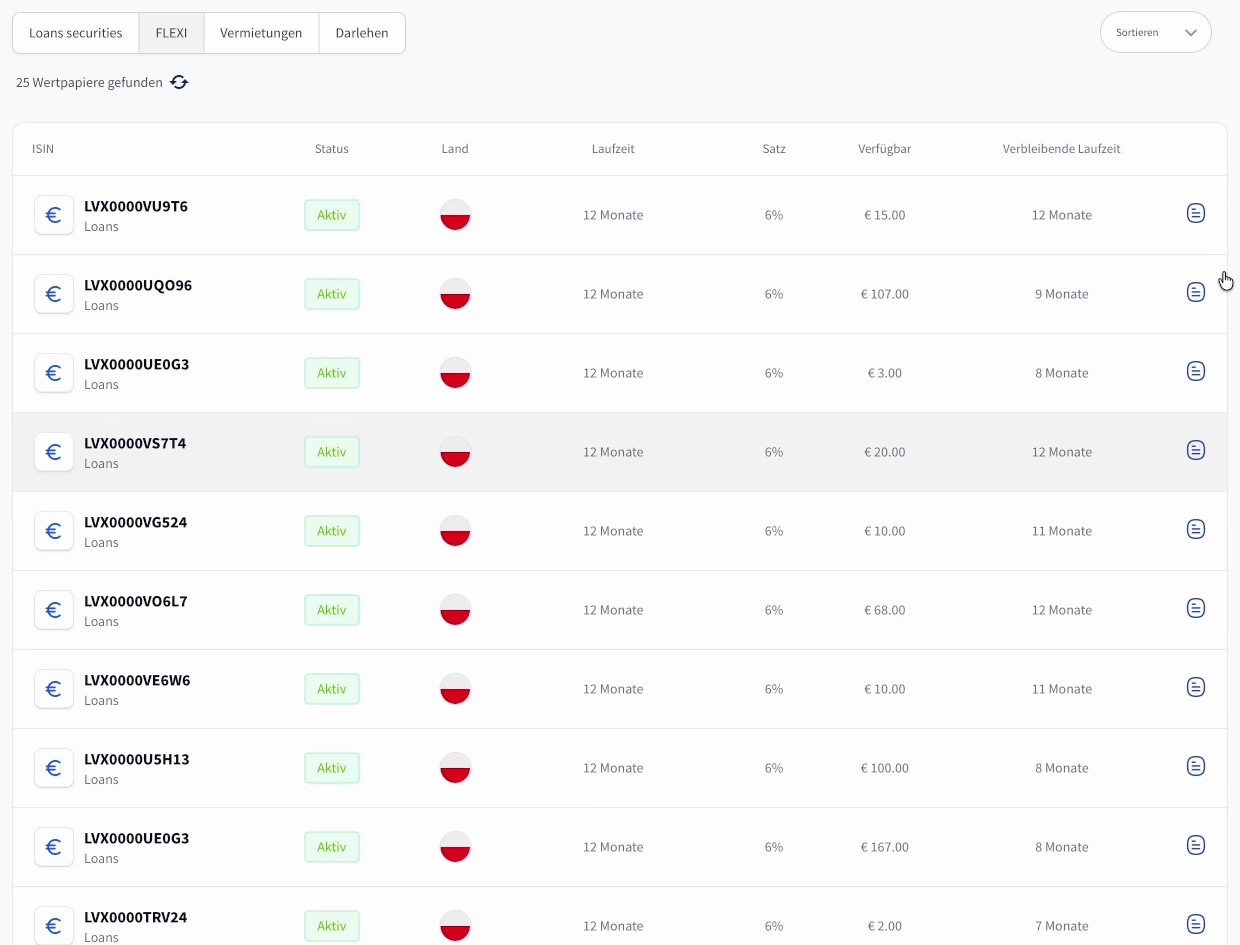Open details icon for LVX0000TRV24
This screenshot has width=1240, height=945.
pyautogui.click(x=1195, y=924)
